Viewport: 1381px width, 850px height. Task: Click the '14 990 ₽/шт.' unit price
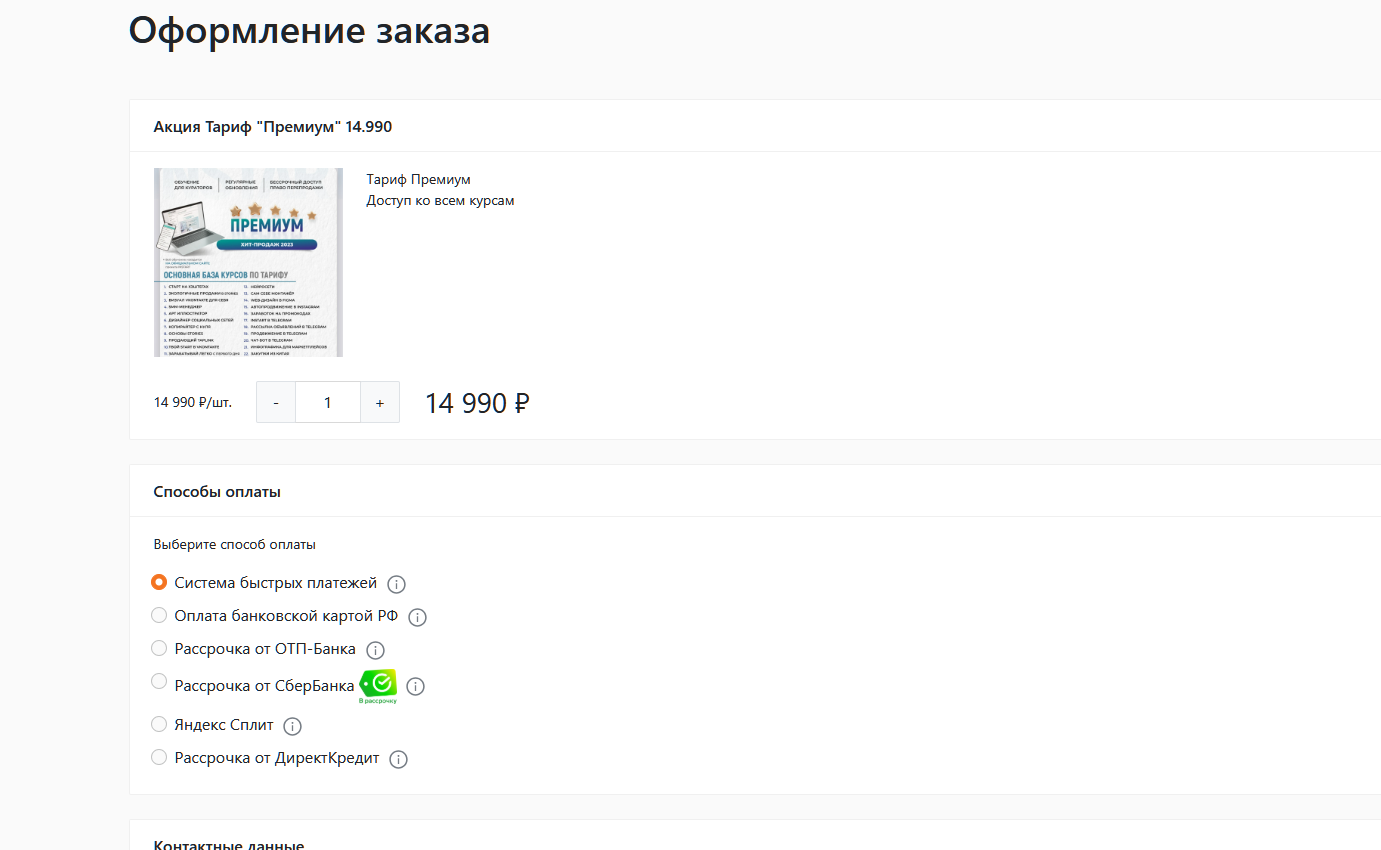tap(193, 402)
